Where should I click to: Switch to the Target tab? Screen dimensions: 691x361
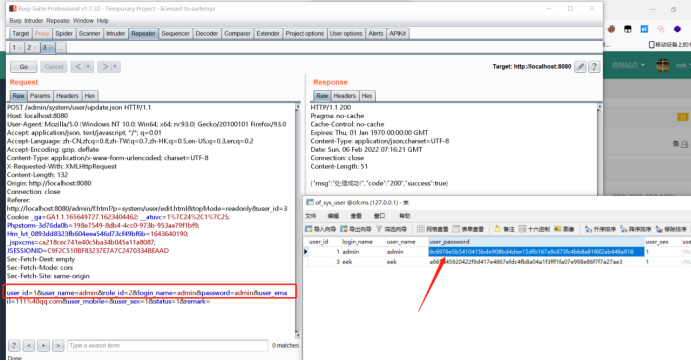tap(21, 33)
